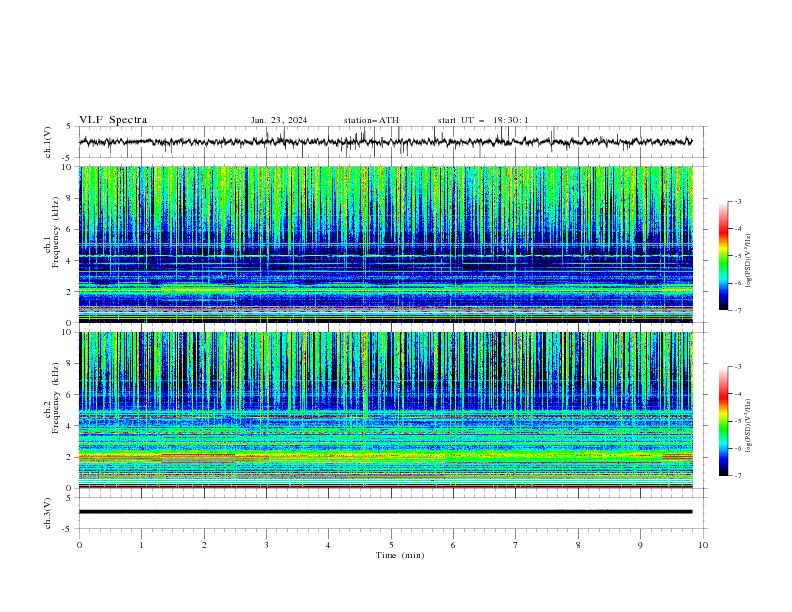
Task: Click the ch.2 spectrogram panel
Action: coord(386,410)
